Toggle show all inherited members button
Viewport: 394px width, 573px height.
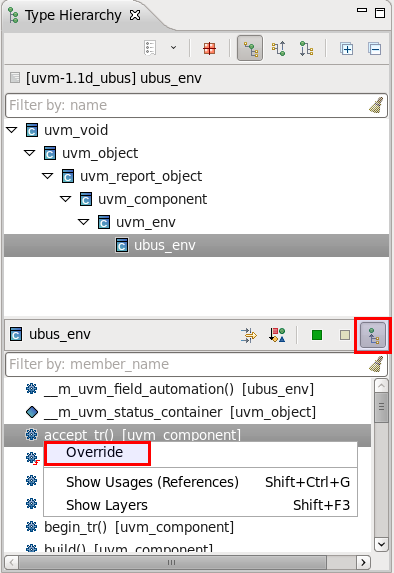[373, 335]
